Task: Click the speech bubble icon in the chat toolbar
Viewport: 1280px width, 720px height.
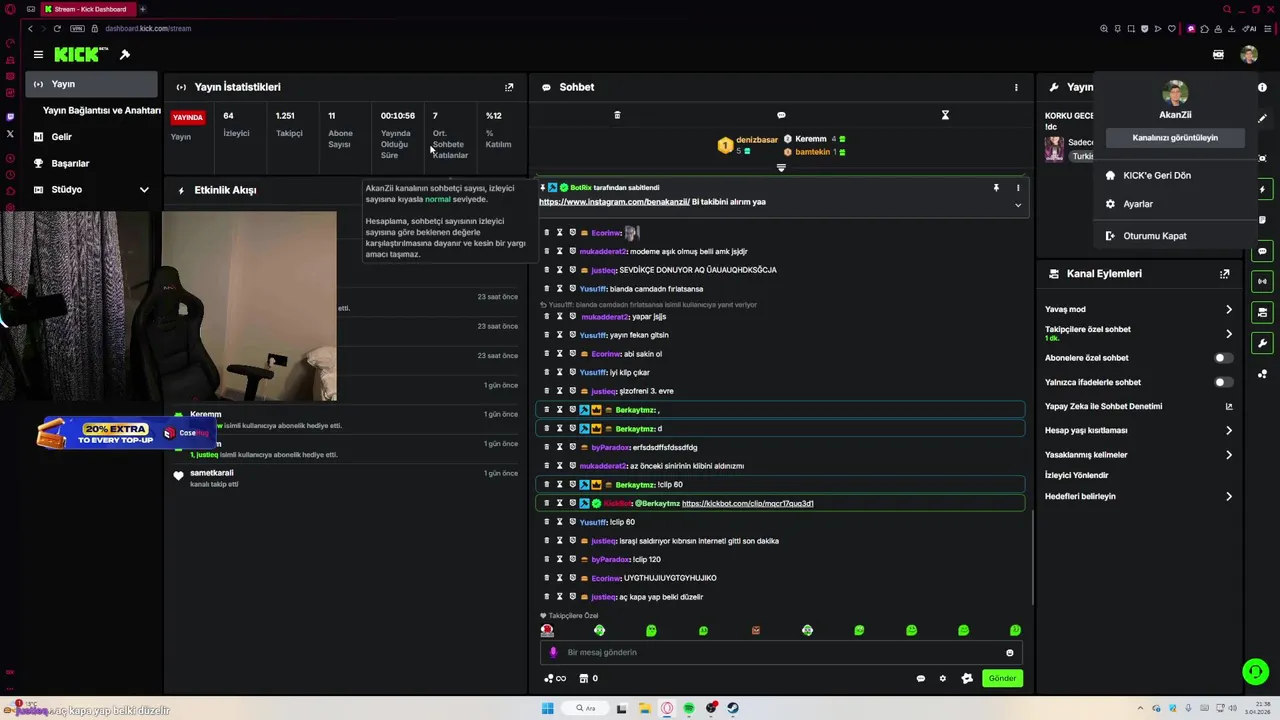Action: pos(781,115)
